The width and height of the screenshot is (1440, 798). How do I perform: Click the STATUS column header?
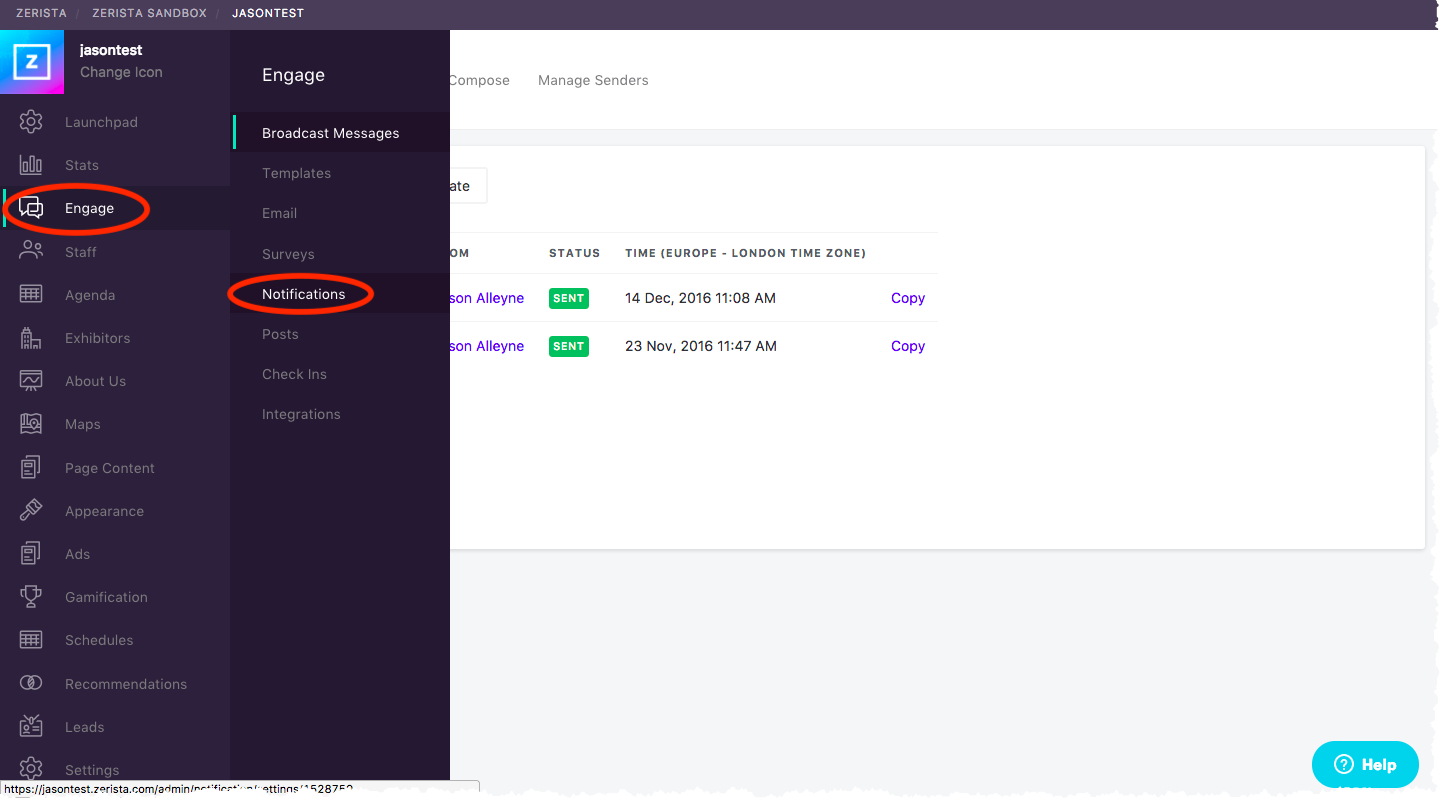575,253
